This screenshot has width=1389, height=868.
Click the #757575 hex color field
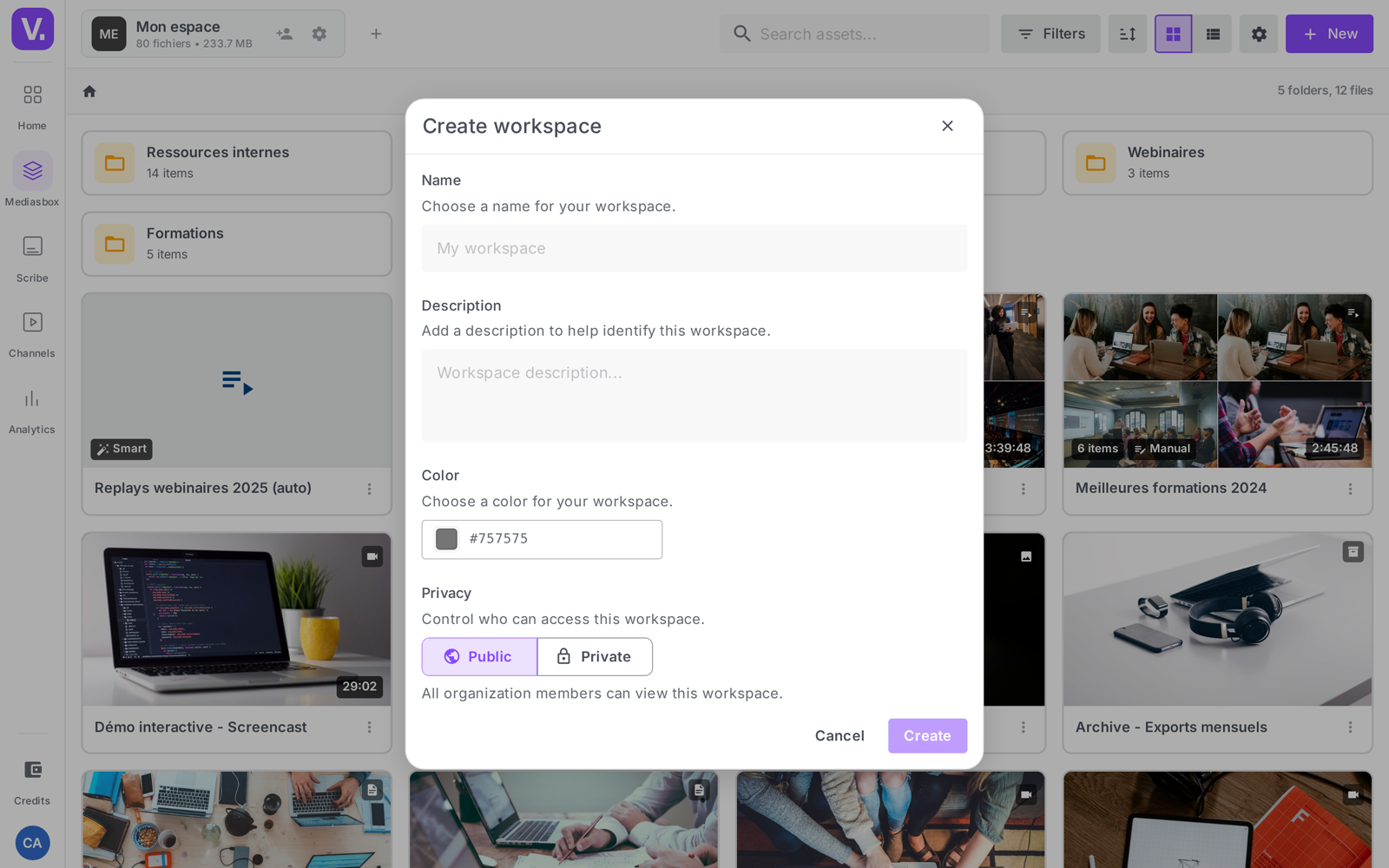coord(542,539)
